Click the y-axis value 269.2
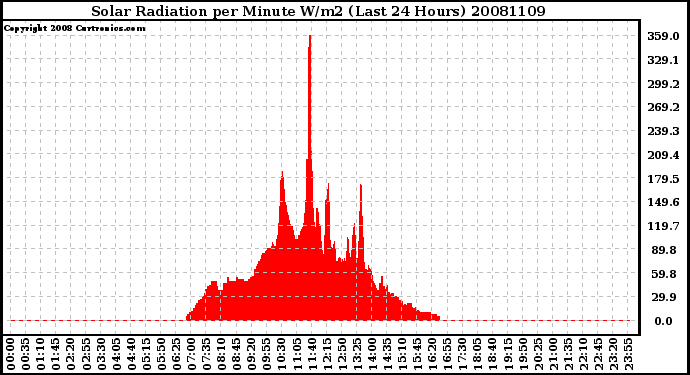The height and width of the screenshot is (375, 690). coord(663,107)
